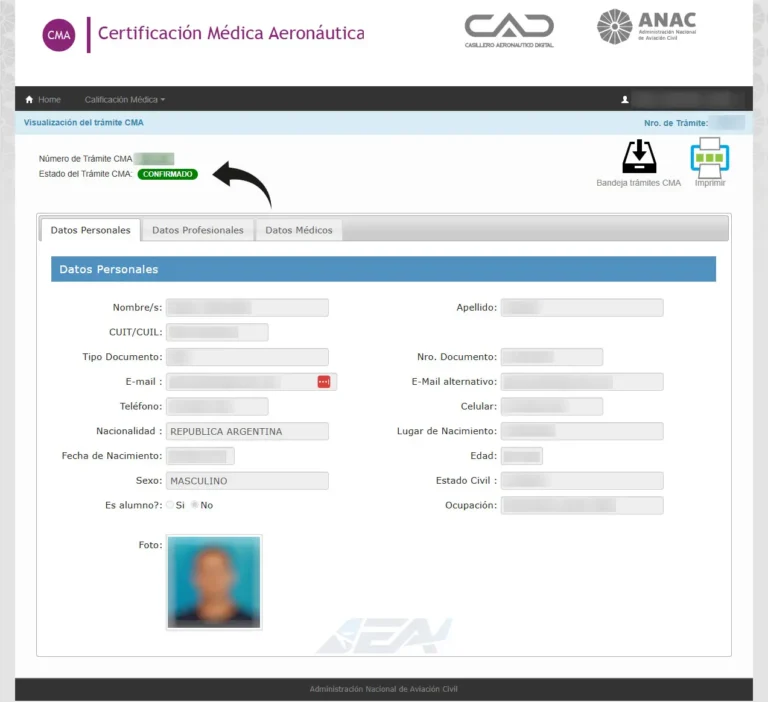Switch to the Datos Personales tab
The height and width of the screenshot is (702, 768).
coord(91,230)
